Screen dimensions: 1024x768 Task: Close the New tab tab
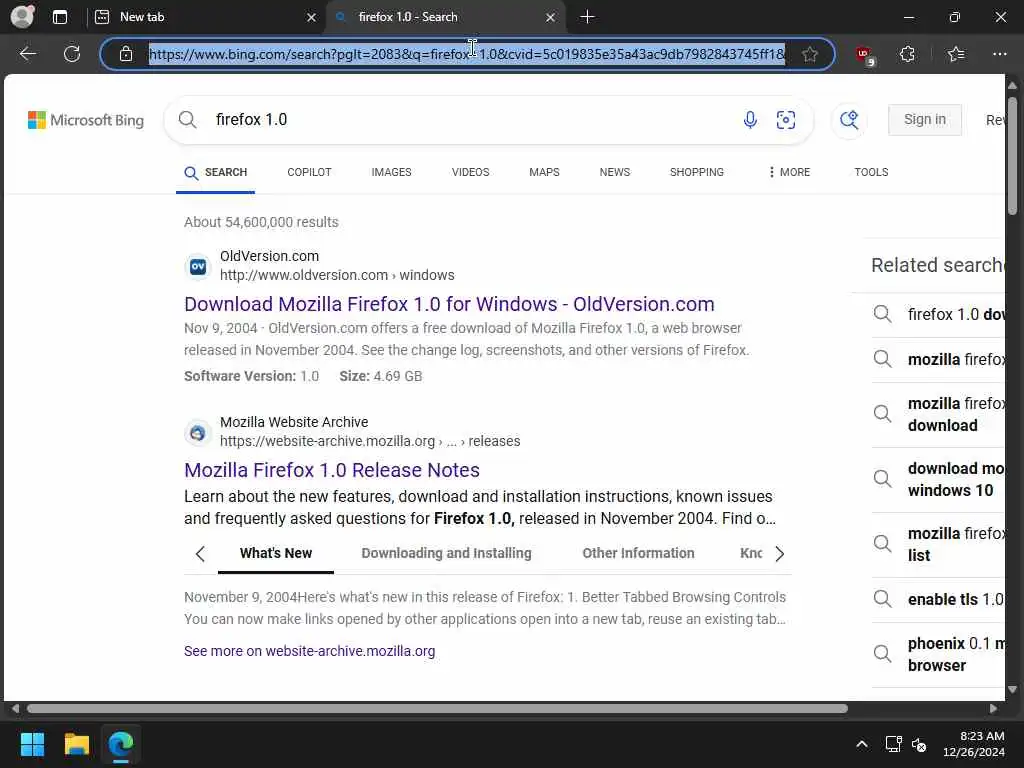[312, 18]
